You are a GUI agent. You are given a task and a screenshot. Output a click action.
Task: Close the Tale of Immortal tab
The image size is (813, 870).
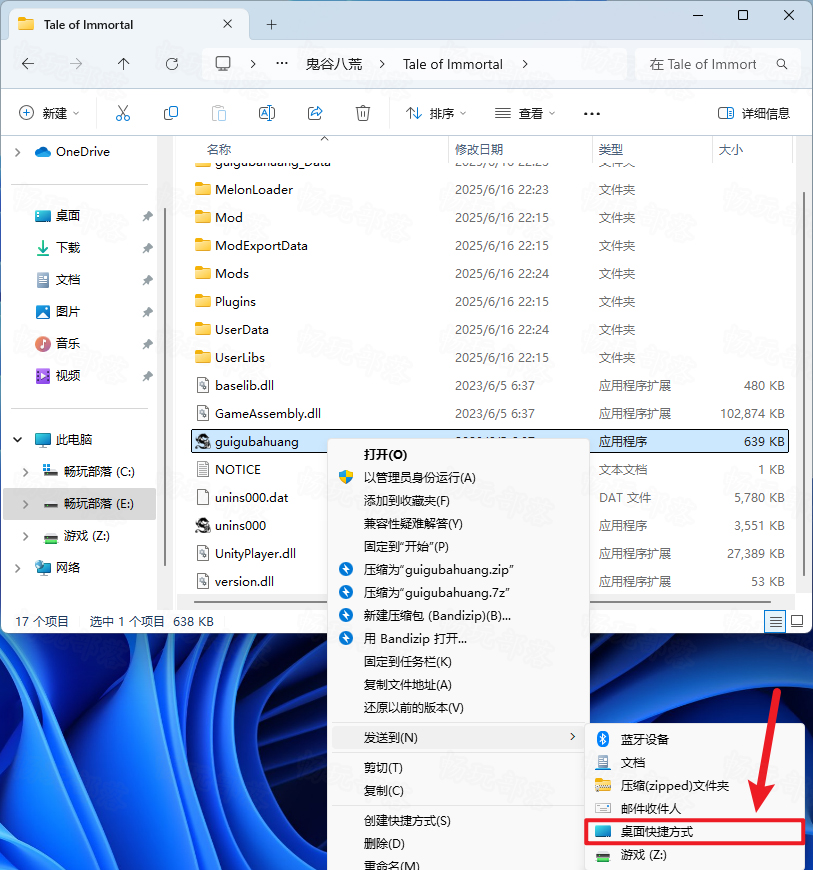[x=228, y=24]
